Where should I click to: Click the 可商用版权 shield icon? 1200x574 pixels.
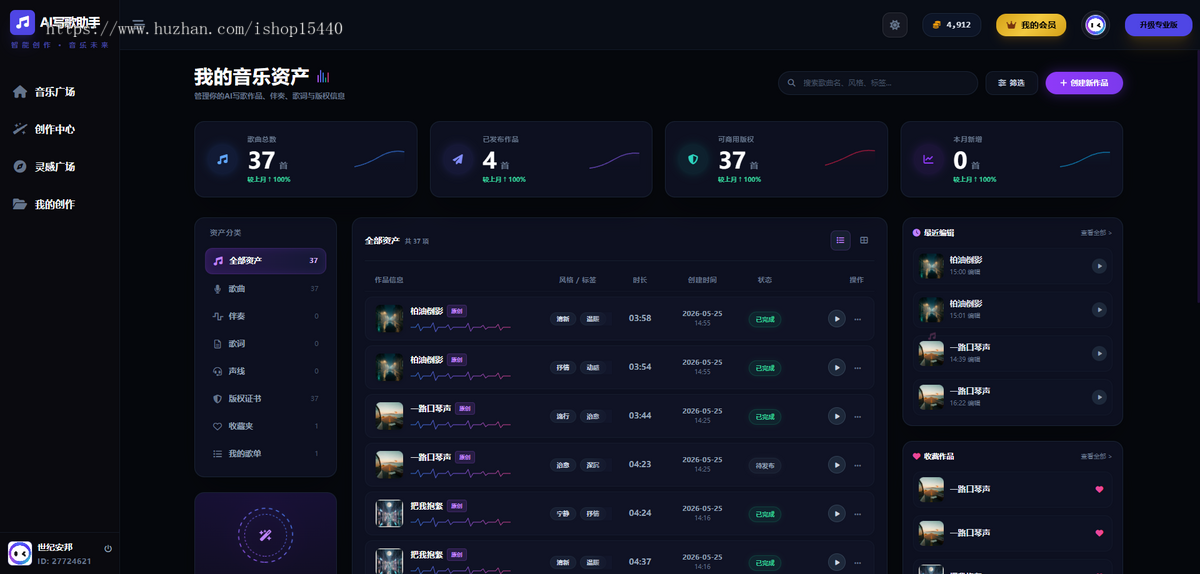pyautogui.click(x=693, y=159)
